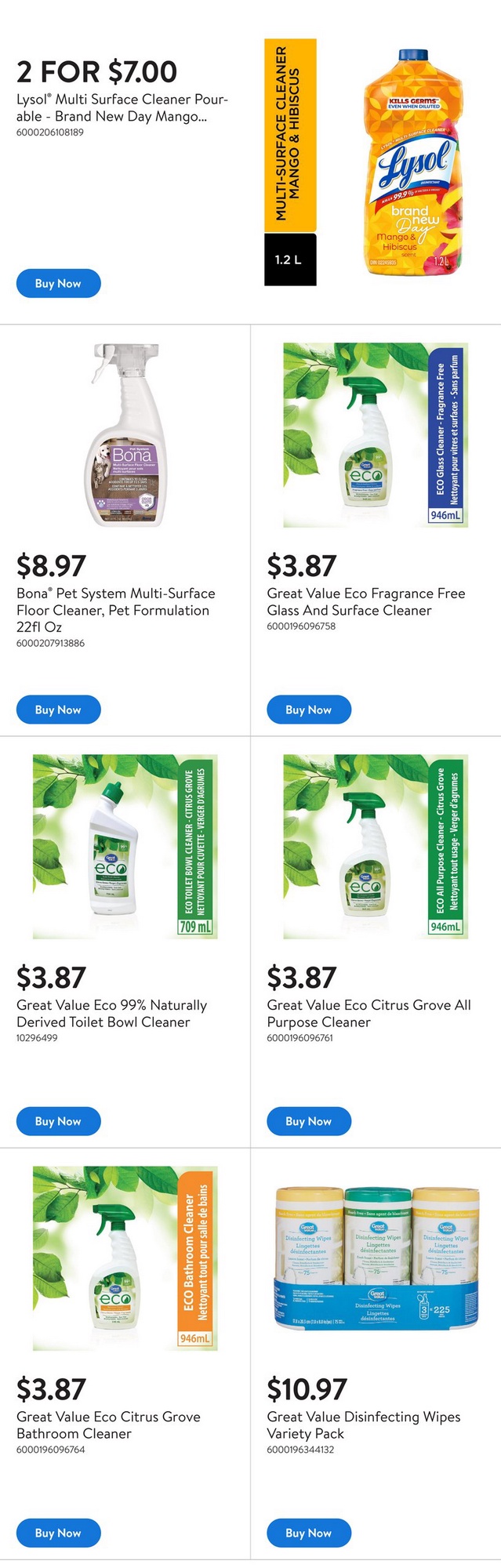Viewport: 501px width, 1568px height.
Task: Click Buy Now for Eco All Purpose Cleaner
Action: click(309, 1121)
